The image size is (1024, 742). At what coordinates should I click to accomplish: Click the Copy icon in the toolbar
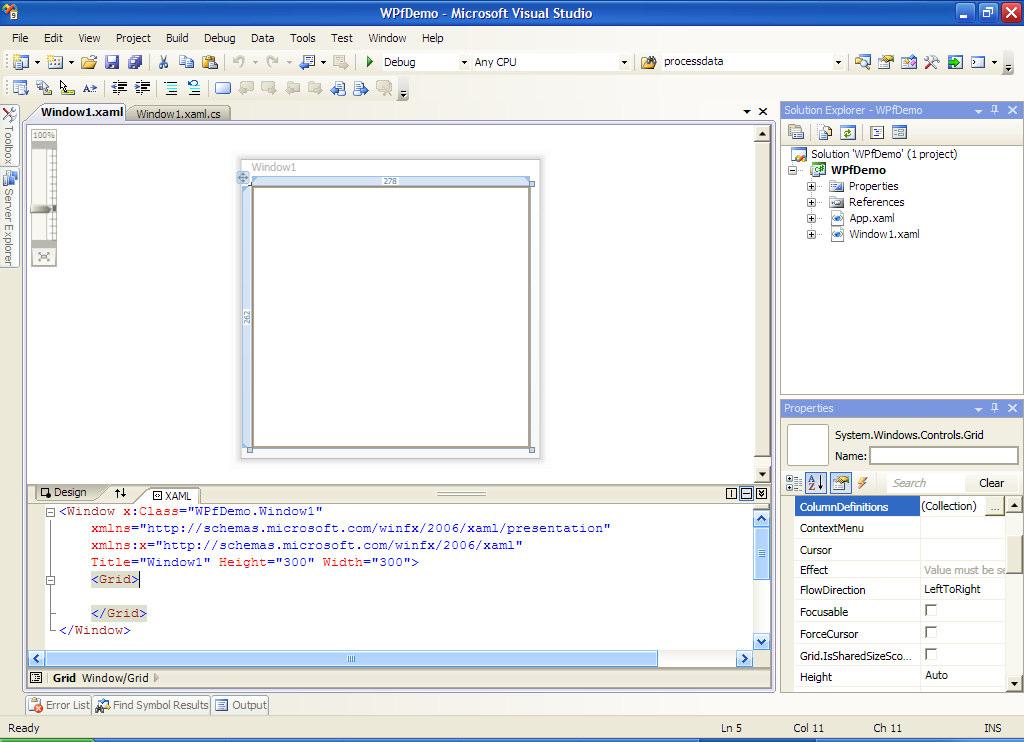tap(186, 62)
